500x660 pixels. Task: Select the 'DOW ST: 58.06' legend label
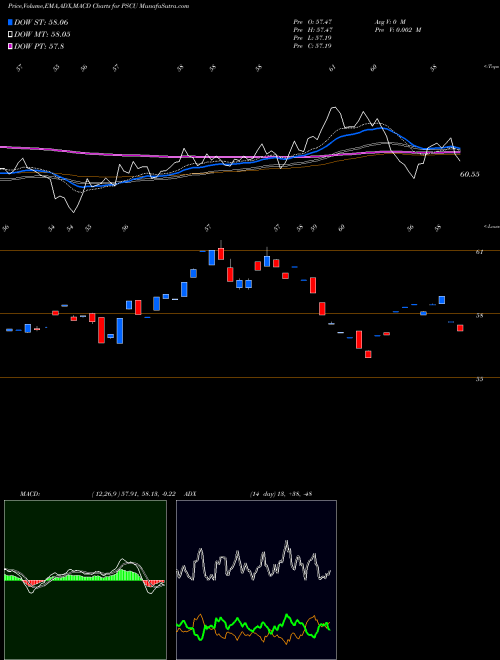click(x=41, y=22)
